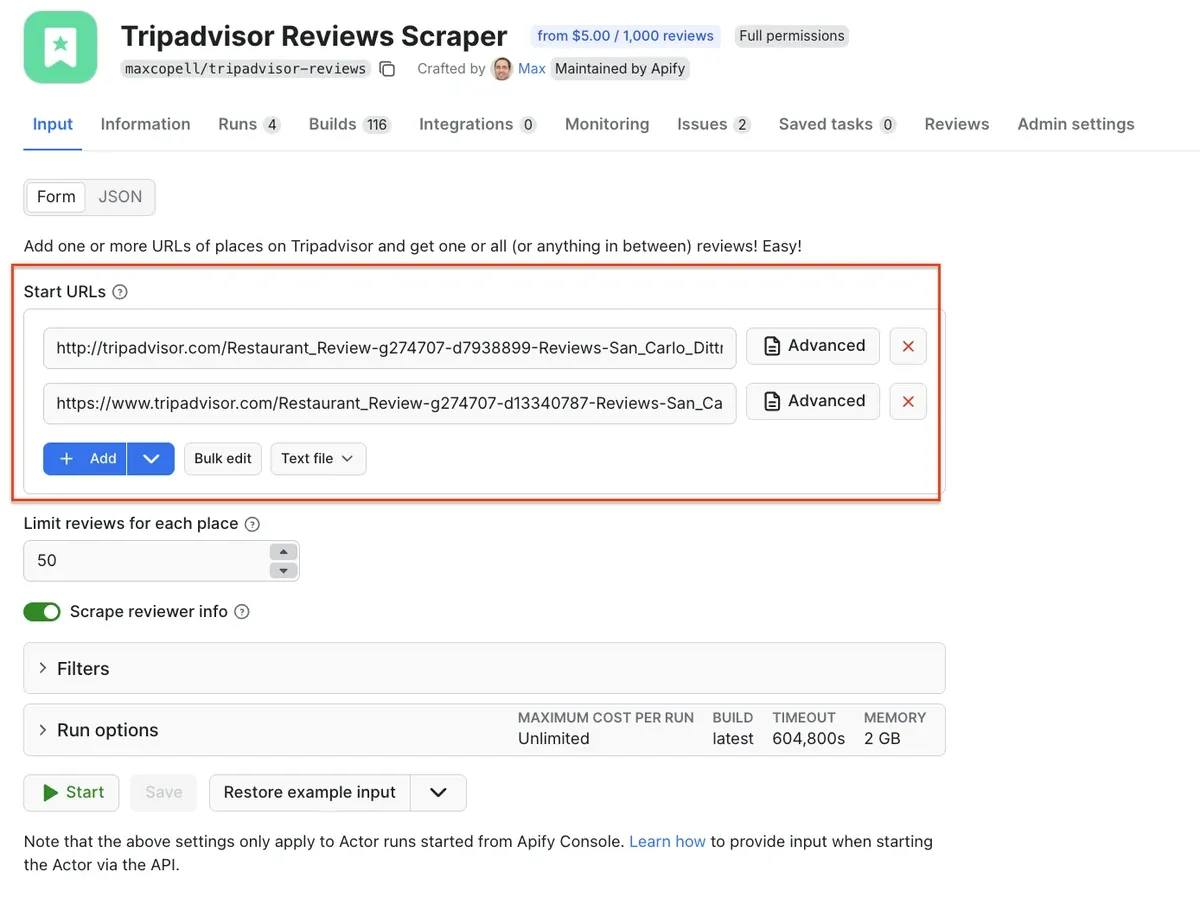The width and height of the screenshot is (1200, 904).
Task: Open the Runs tab
Action: click(x=249, y=124)
